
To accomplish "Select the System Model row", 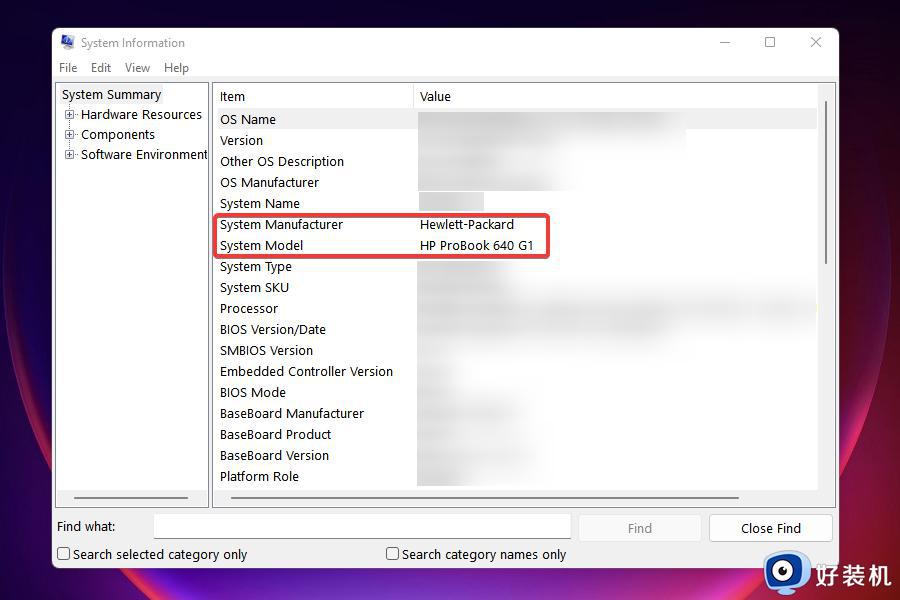I will click(517, 246).
